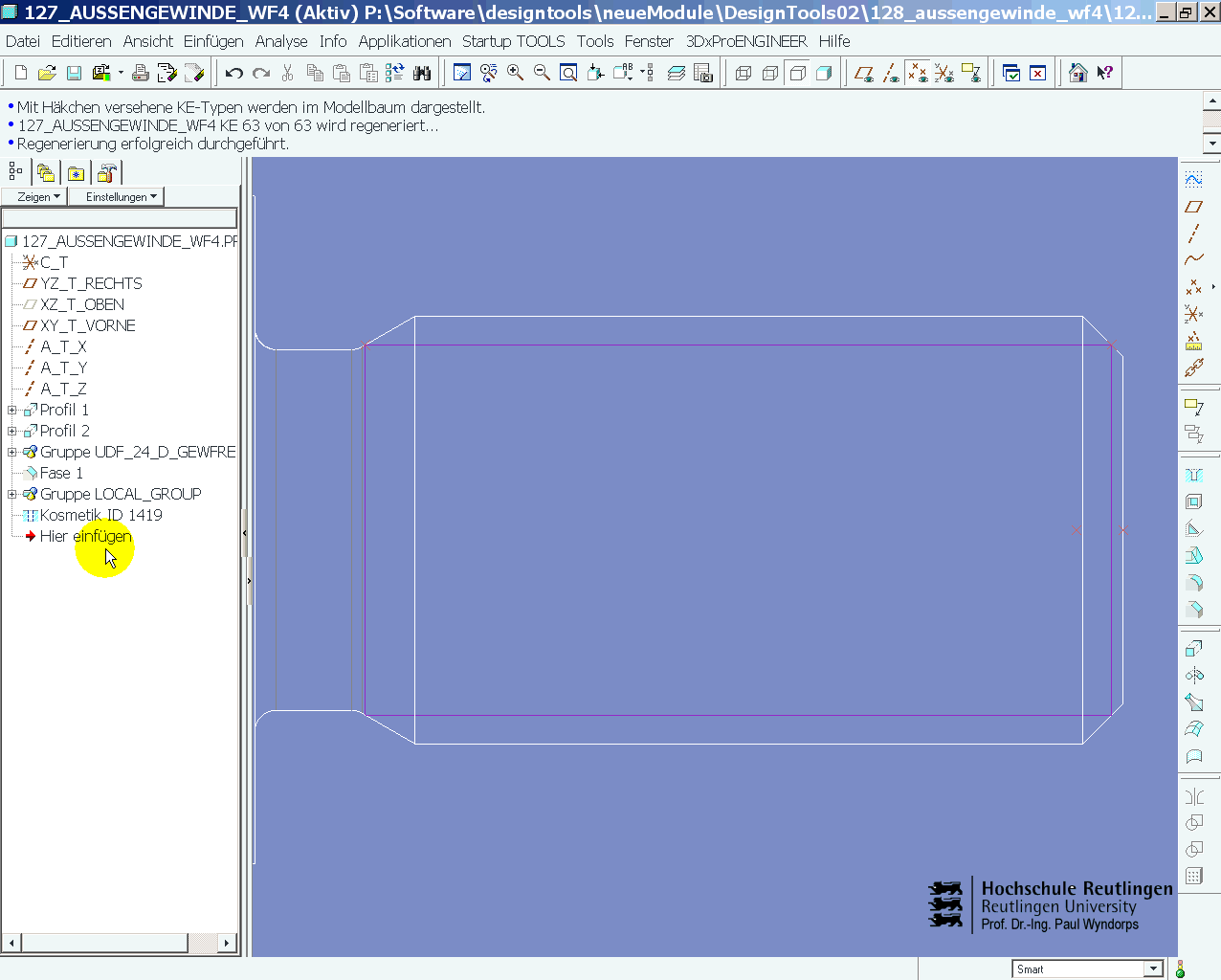
Task: Select the Datum Plane tool on right toolbar
Action: (1193, 207)
